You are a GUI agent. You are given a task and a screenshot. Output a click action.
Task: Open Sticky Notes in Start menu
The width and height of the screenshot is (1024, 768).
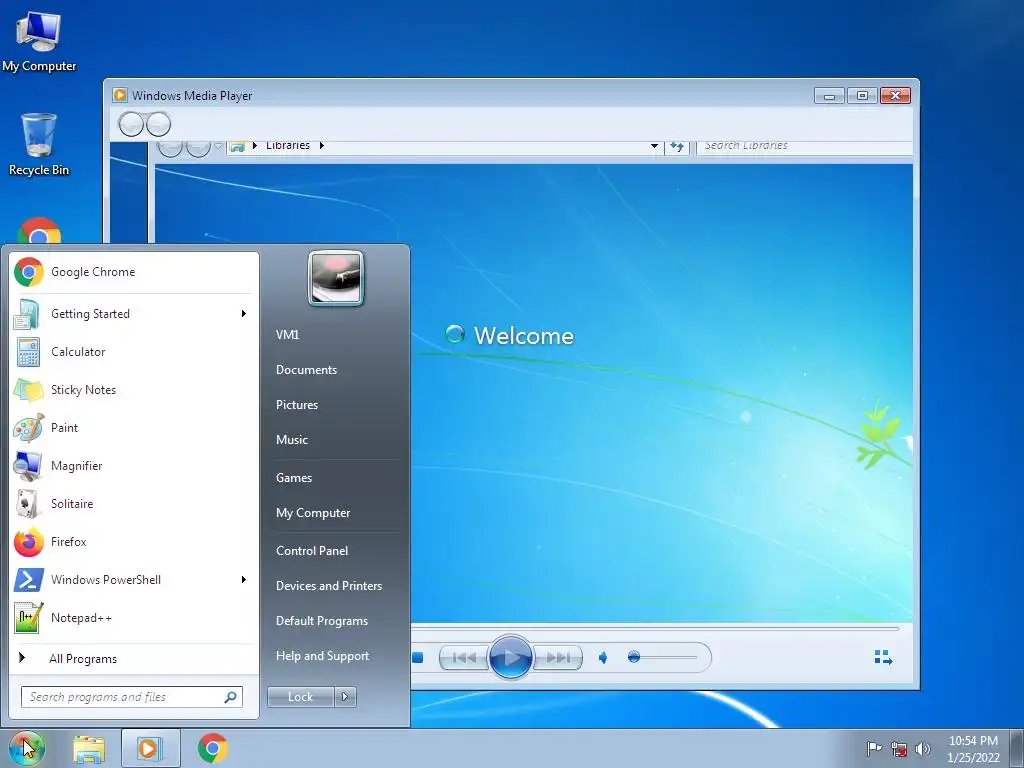point(135,389)
